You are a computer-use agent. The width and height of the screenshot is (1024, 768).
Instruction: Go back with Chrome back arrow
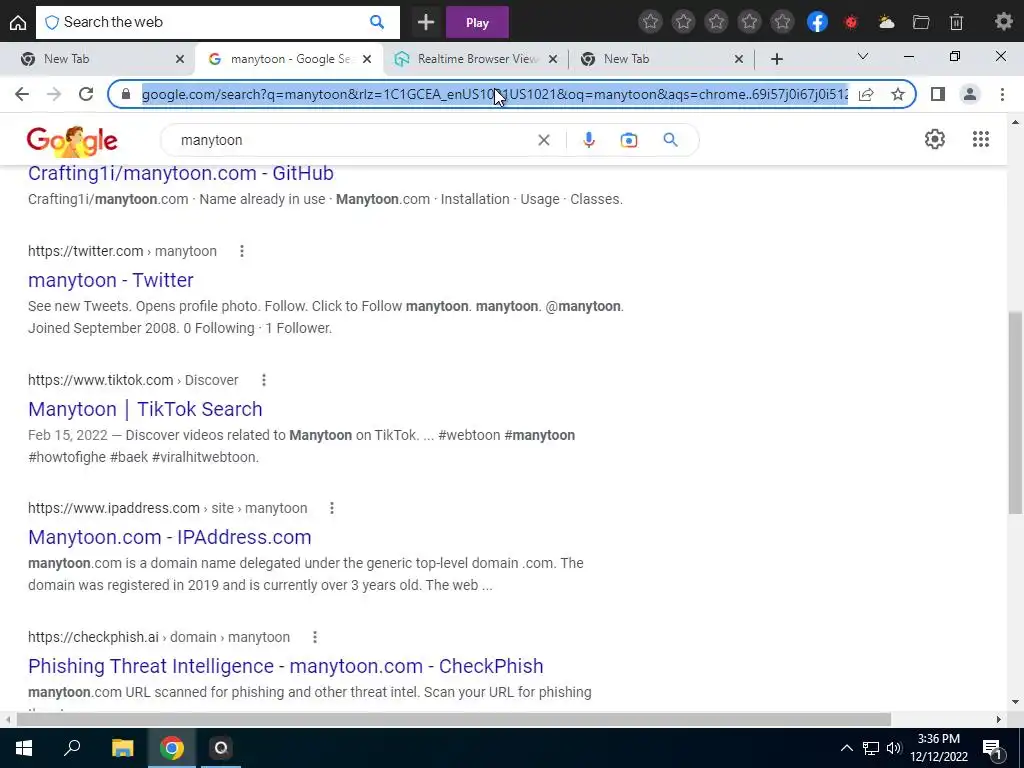click(22, 94)
